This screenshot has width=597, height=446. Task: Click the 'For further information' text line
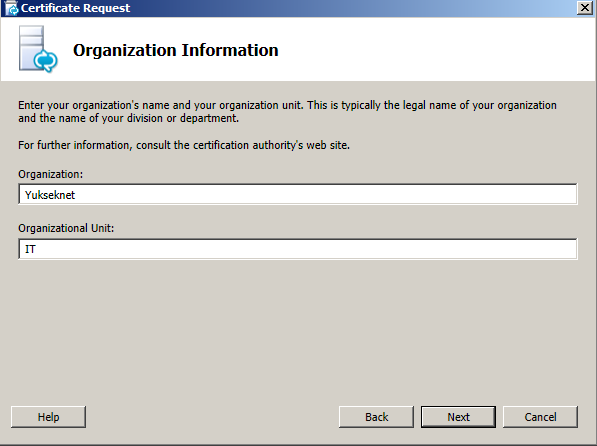tap(184, 145)
